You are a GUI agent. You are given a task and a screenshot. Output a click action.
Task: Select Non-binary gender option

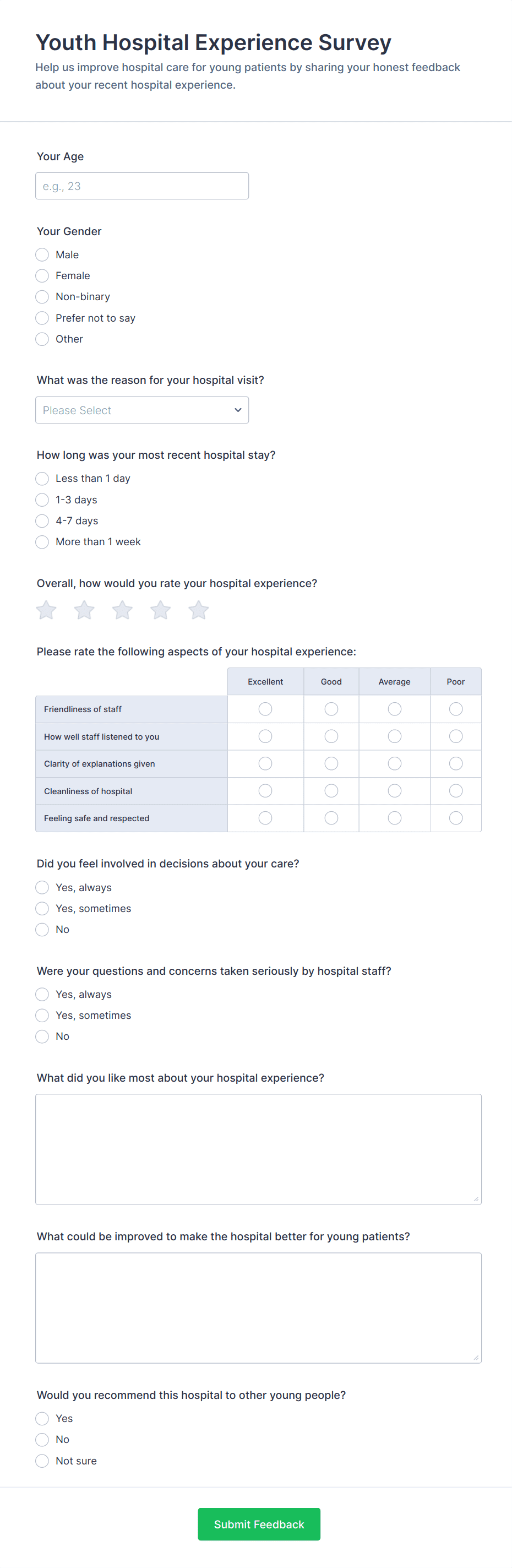pyautogui.click(x=42, y=297)
